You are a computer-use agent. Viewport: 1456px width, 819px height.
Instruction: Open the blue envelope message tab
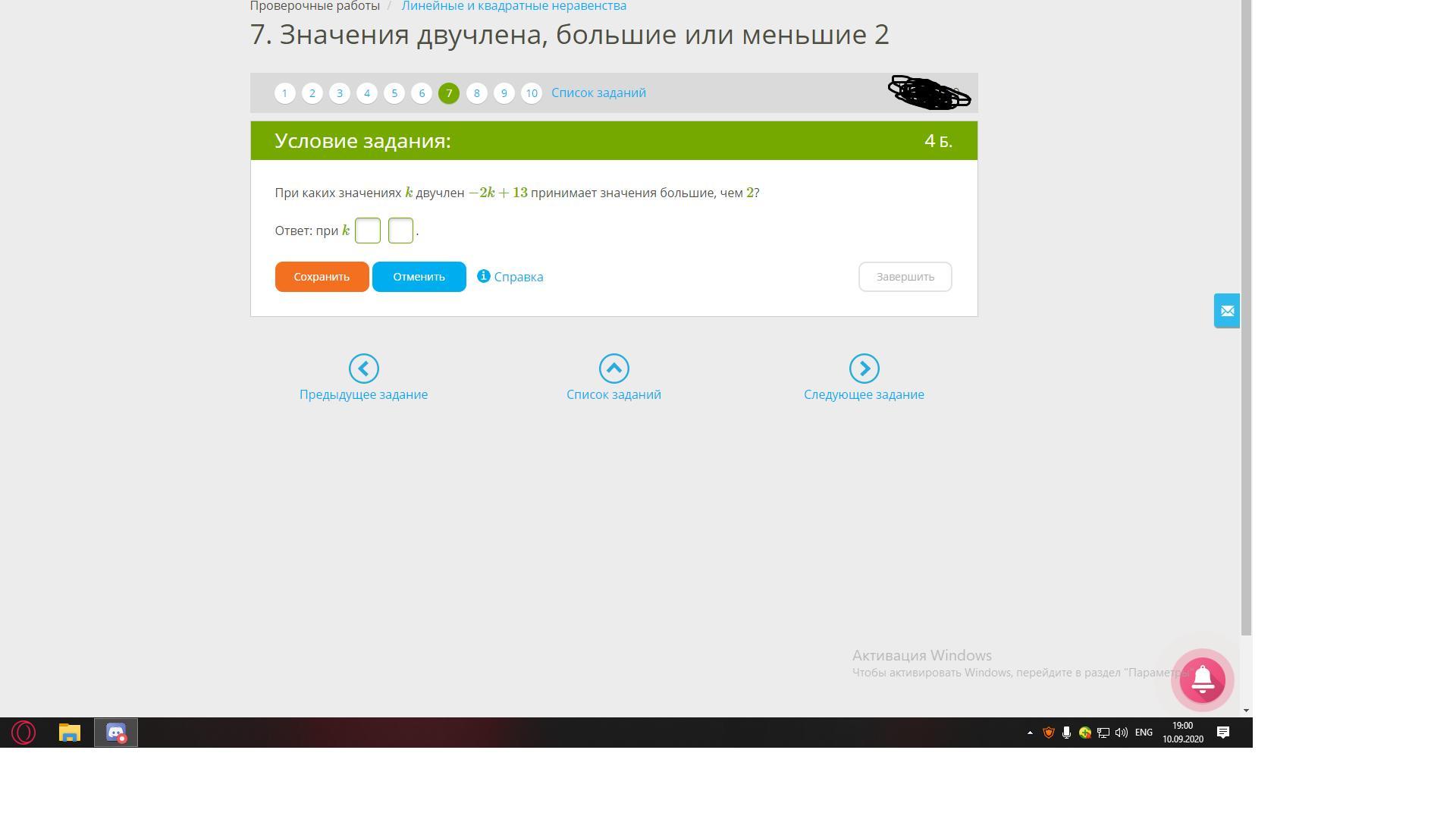[1226, 311]
